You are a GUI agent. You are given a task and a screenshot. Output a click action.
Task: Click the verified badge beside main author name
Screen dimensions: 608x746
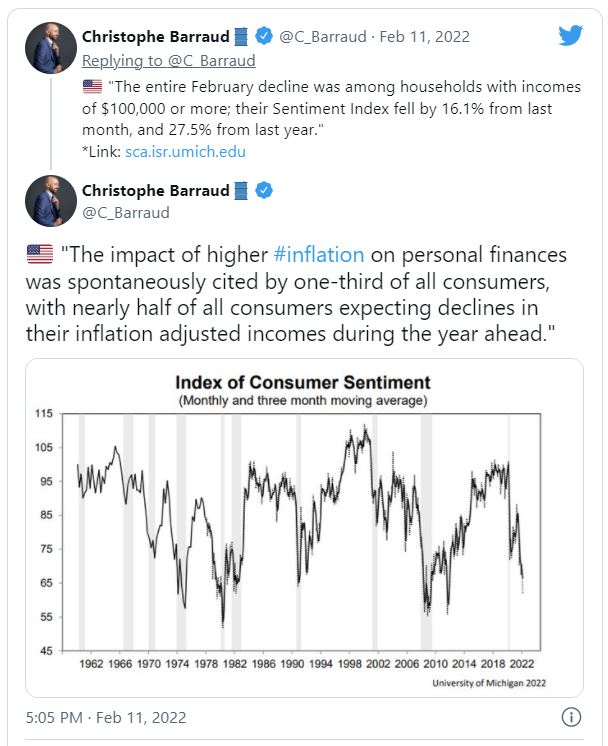(264, 190)
